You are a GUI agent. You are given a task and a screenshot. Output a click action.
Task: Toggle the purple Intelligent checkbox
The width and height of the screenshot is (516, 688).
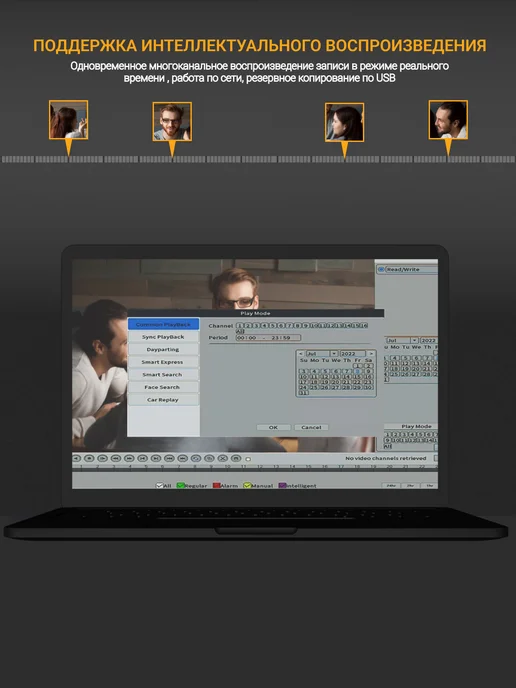pyautogui.click(x=283, y=486)
